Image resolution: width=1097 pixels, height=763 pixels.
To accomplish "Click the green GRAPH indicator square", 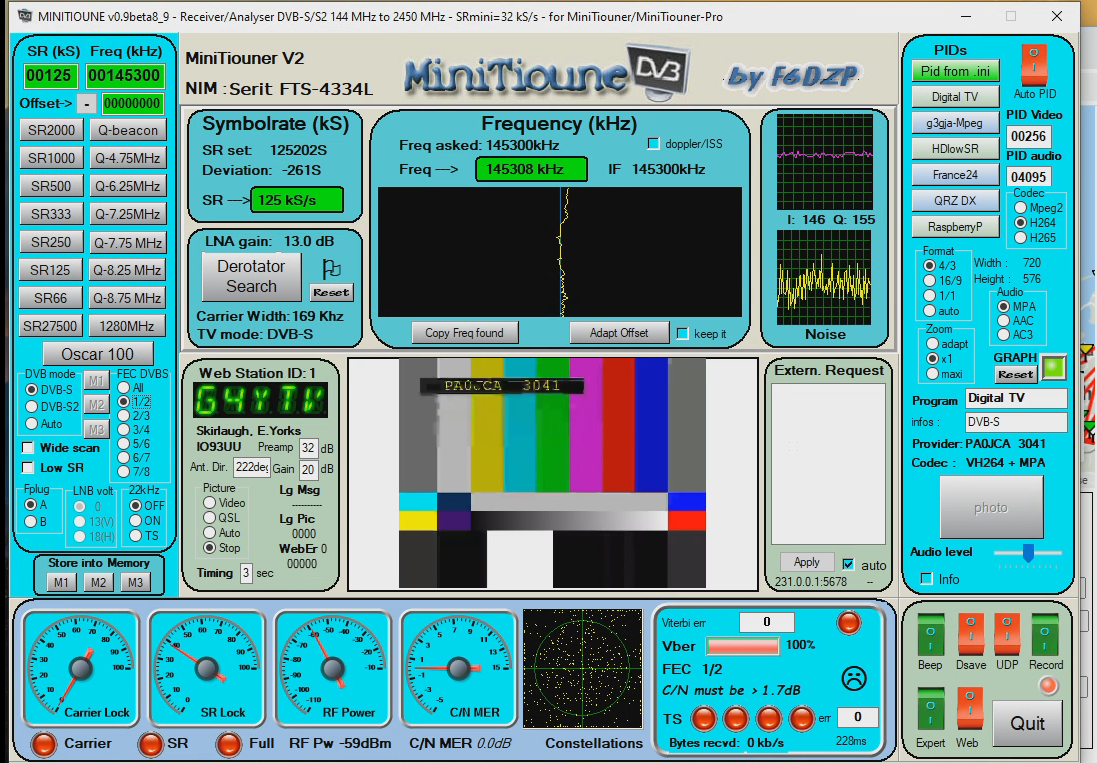I will tap(1054, 367).
